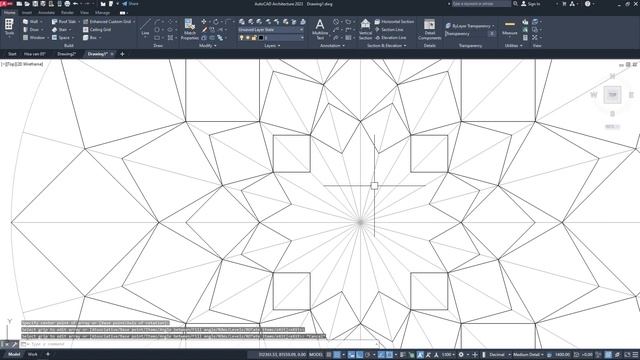
Task: Open the Medium Detail dropdown in status bar
Action: coord(528,355)
